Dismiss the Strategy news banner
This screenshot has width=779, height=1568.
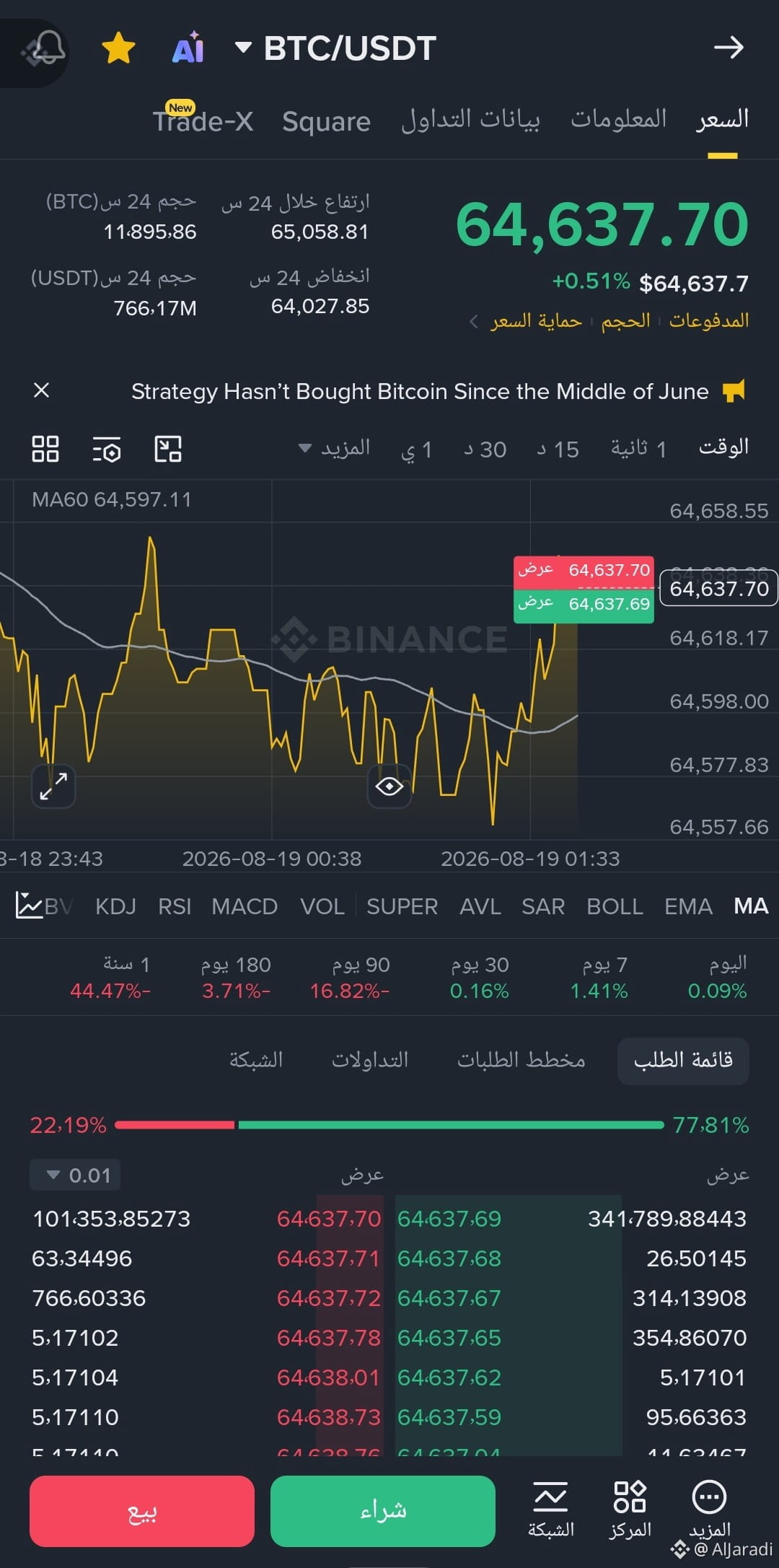[x=42, y=390]
